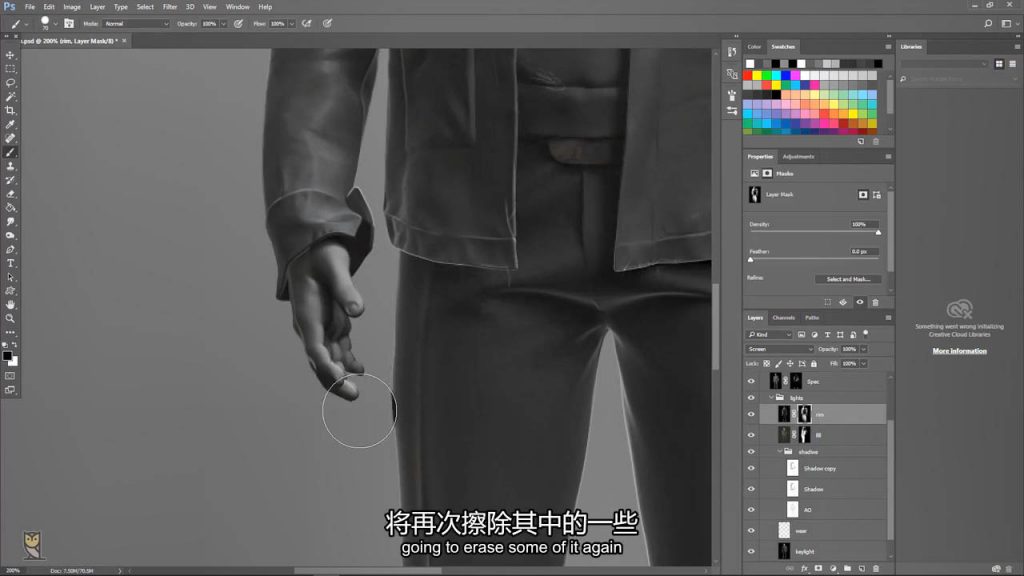The image size is (1024, 576).
Task: Click the Create new group folder icon
Action: (x=847, y=569)
